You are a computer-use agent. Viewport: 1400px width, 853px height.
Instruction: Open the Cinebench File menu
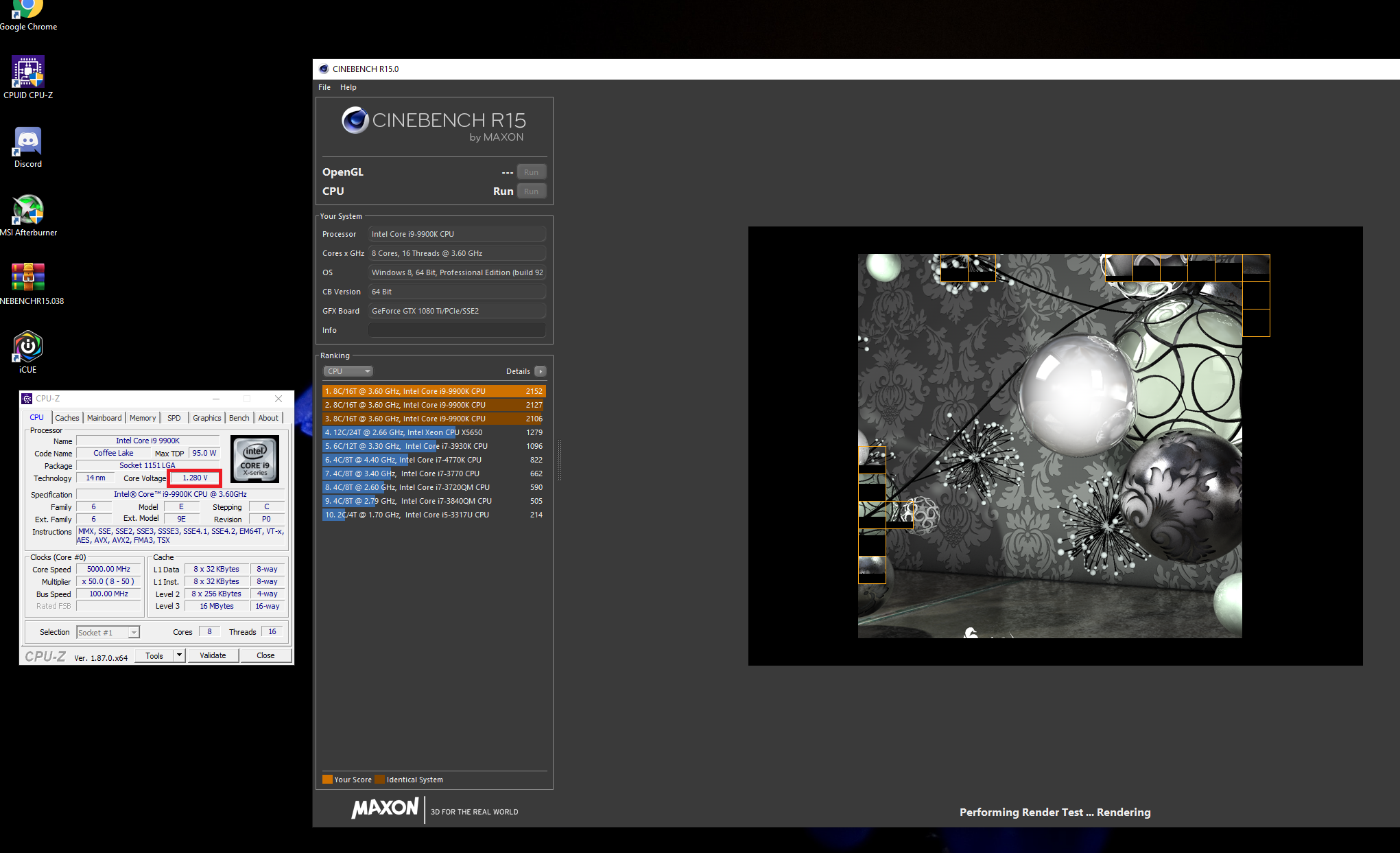(324, 87)
